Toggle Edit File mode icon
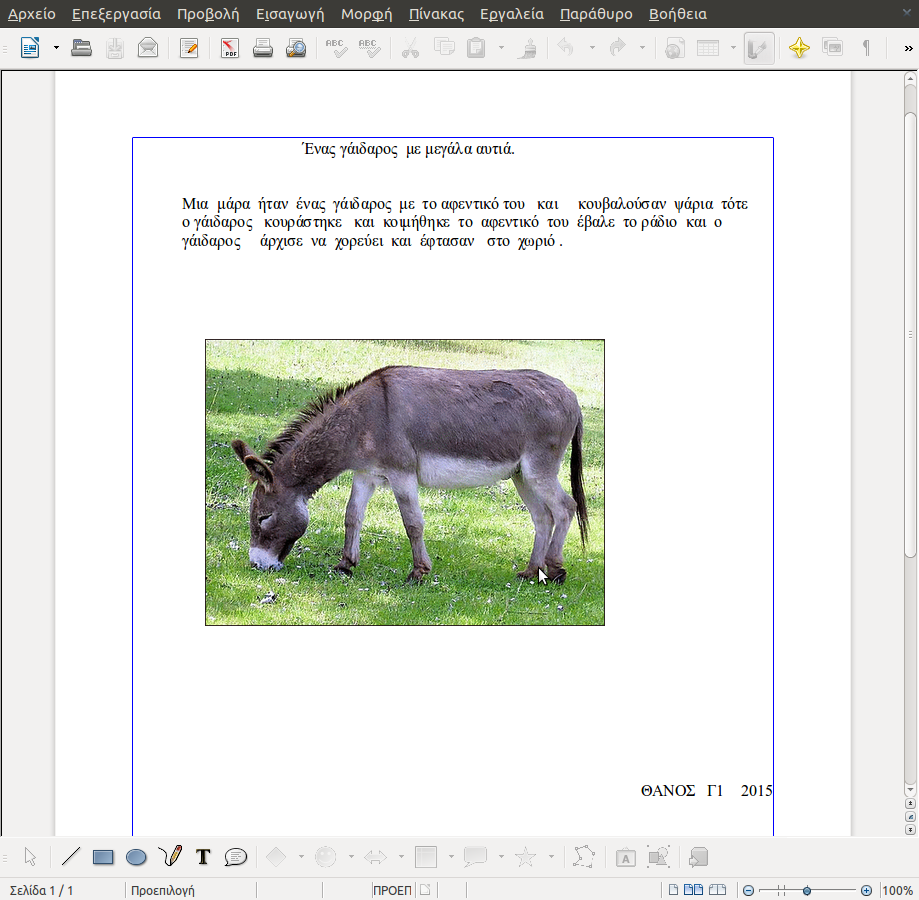The height and width of the screenshot is (900, 919). 189,47
